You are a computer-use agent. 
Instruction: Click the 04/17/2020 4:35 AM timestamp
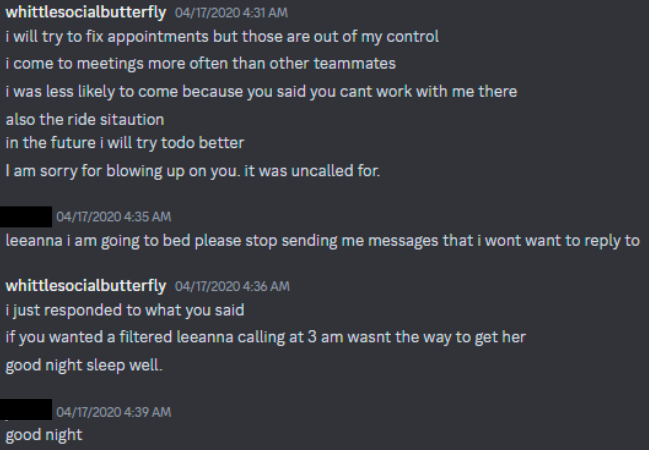click(113, 216)
